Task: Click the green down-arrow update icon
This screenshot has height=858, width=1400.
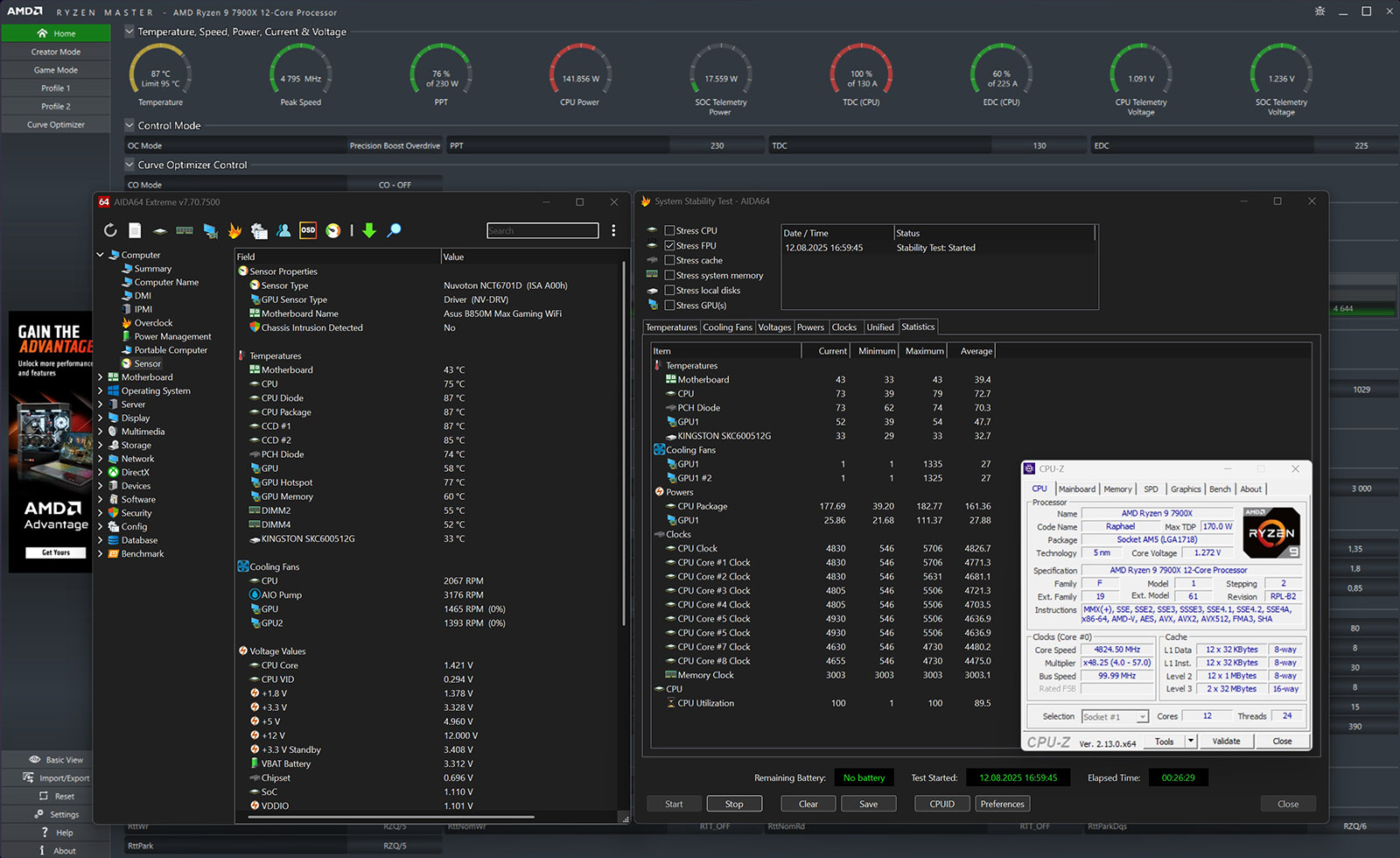Action: click(369, 230)
